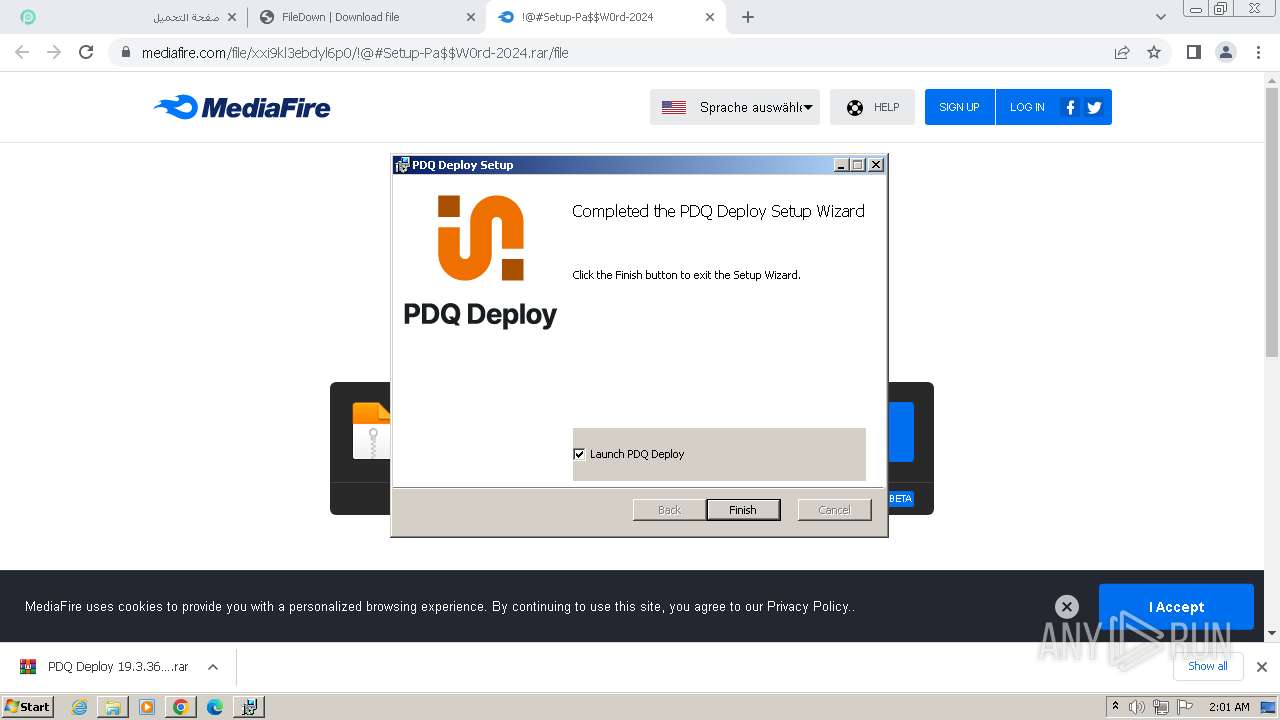Click Show all downloads
This screenshot has height=720, width=1280.
click(x=1207, y=666)
